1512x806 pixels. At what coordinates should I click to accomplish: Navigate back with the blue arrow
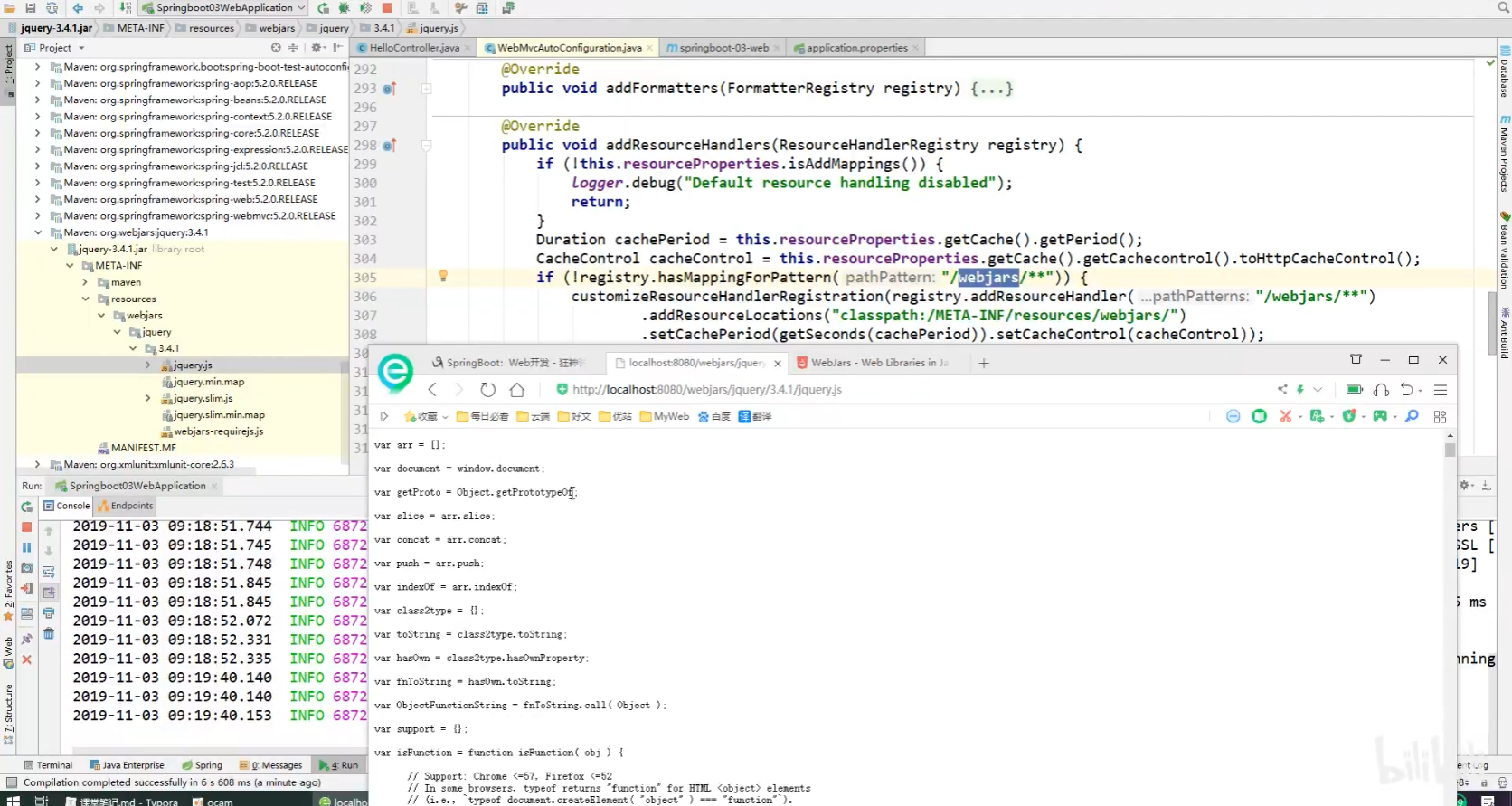[78, 8]
